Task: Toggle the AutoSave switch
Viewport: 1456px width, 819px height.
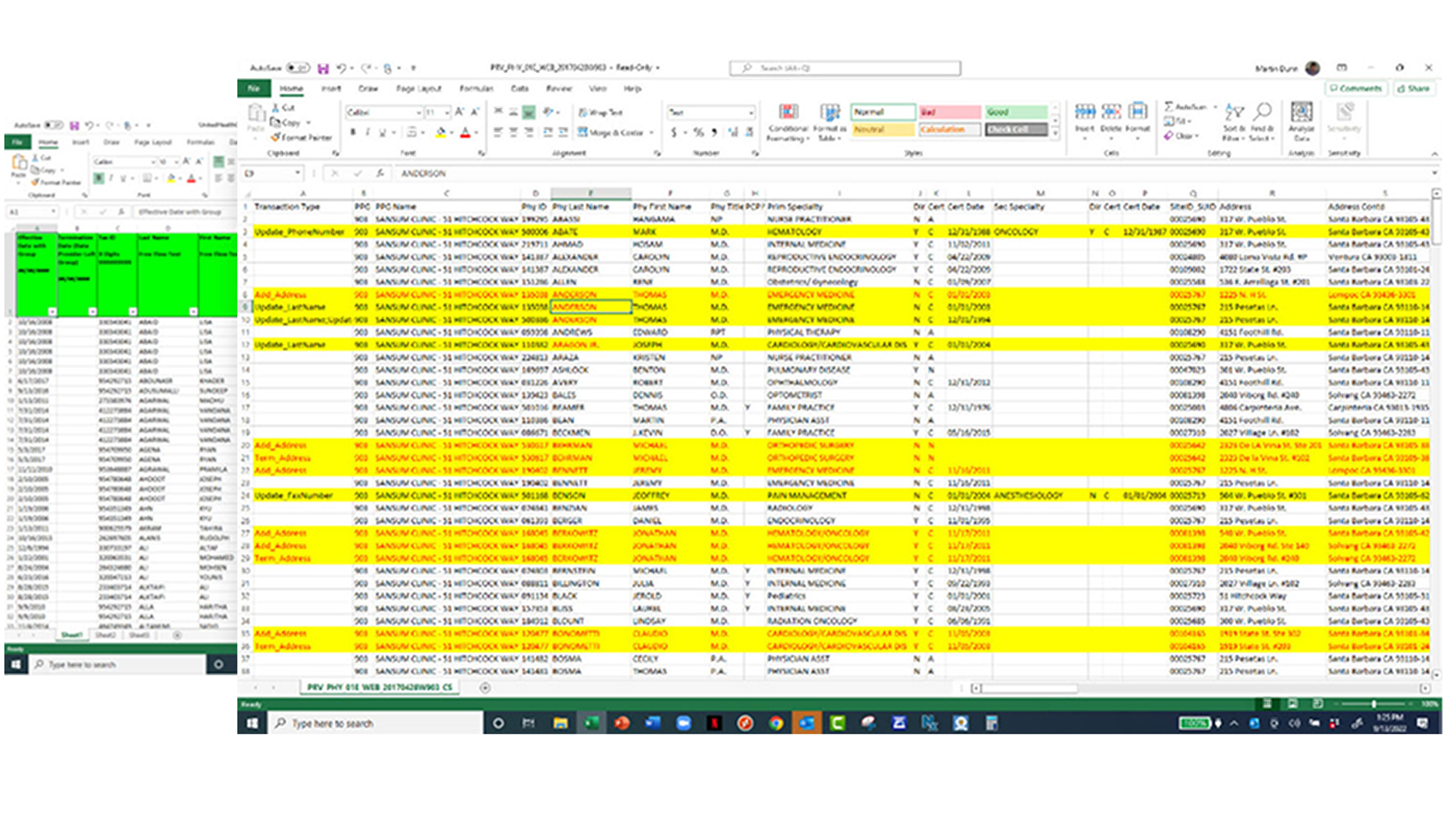Action: 298,68
